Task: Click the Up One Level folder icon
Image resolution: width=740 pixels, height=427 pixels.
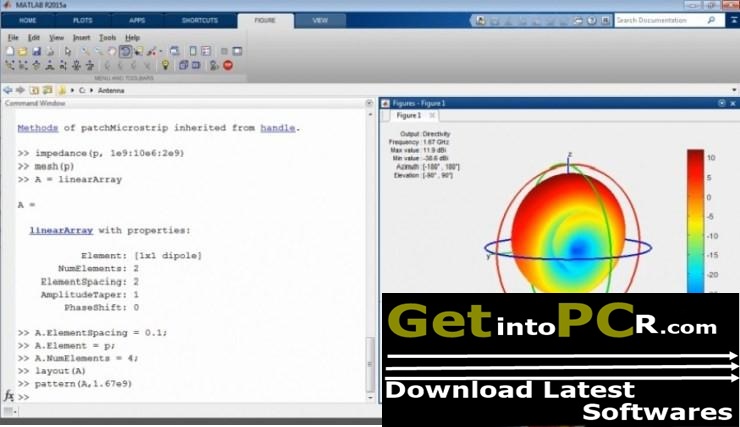Action: tap(34, 90)
